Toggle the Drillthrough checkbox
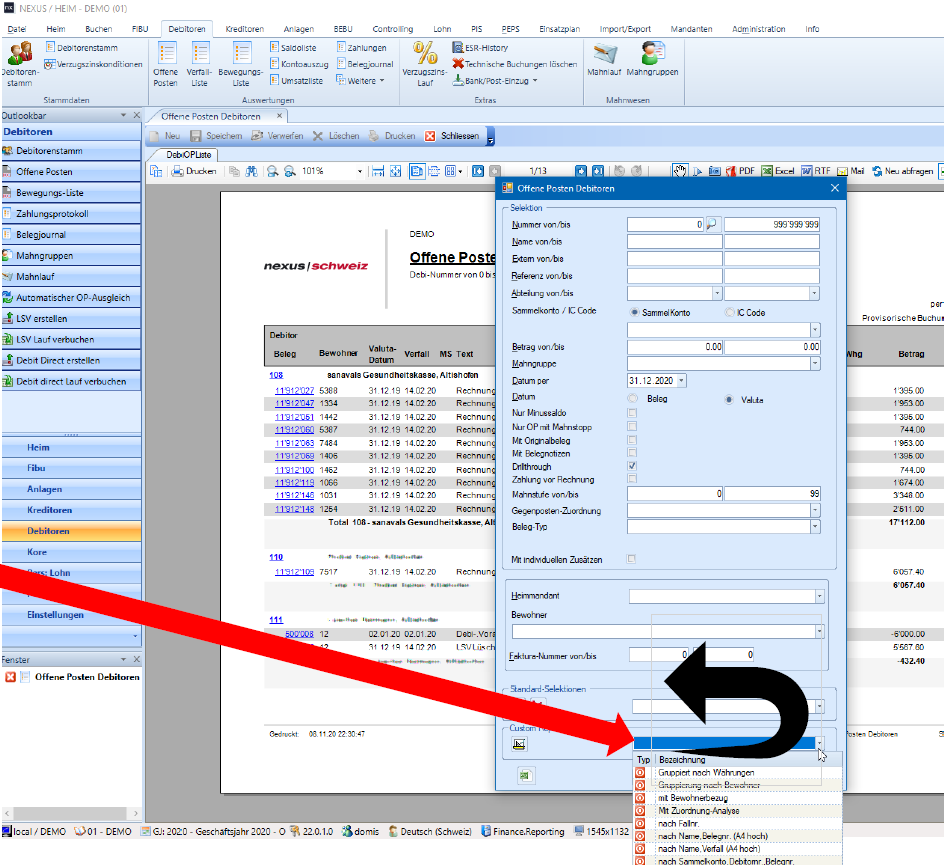Image resolution: width=945 pixels, height=865 pixels. pos(632,466)
